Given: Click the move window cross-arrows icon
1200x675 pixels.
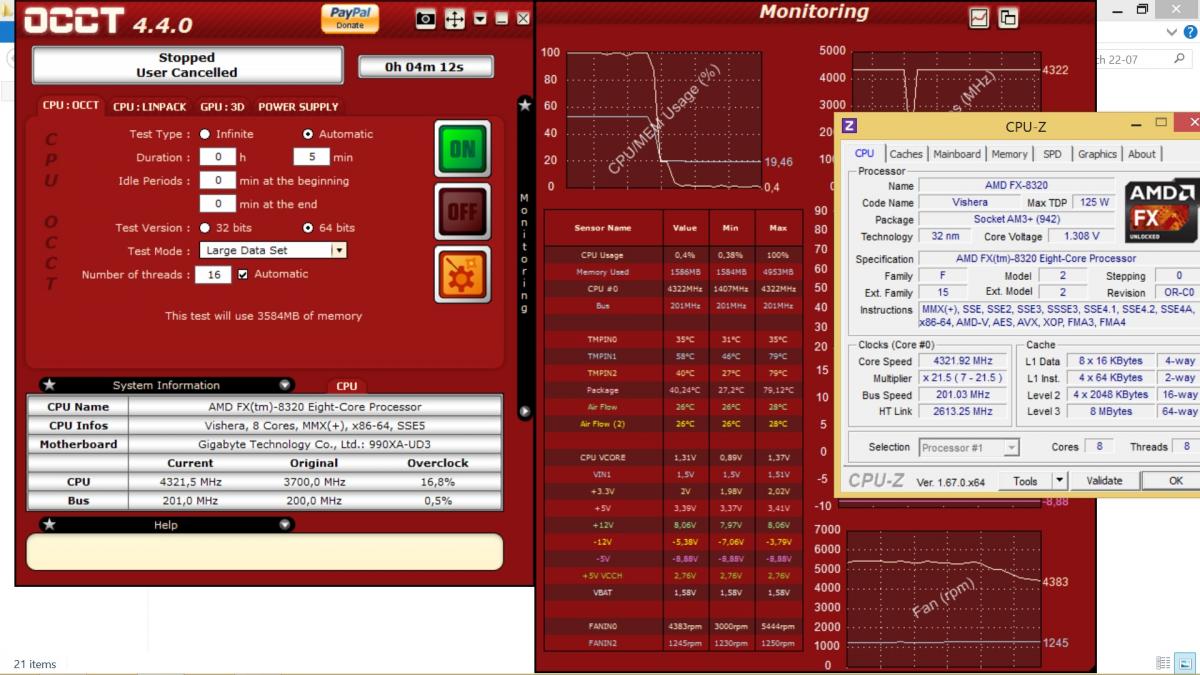Looking at the screenshot, I should tap(455, 18).
